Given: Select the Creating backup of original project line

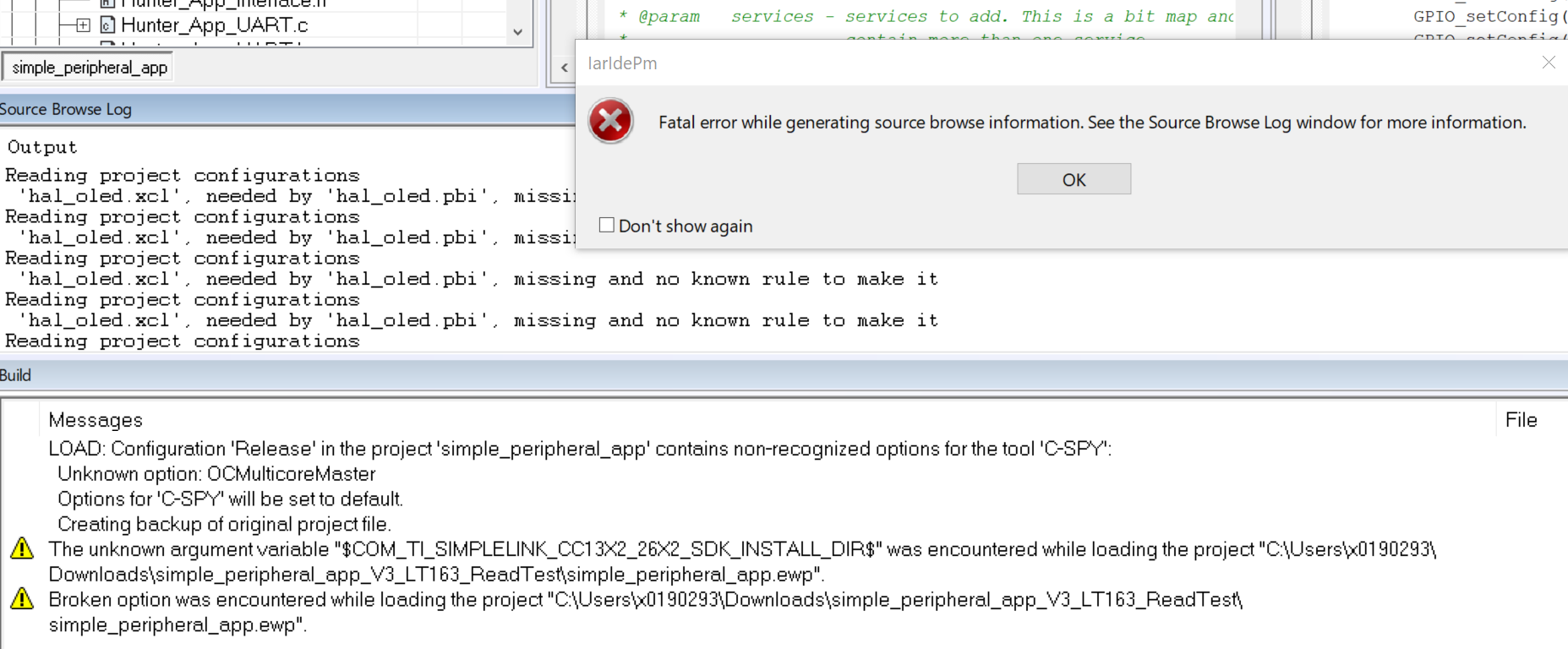Looking at the screenshot, I should pos(224,524).
